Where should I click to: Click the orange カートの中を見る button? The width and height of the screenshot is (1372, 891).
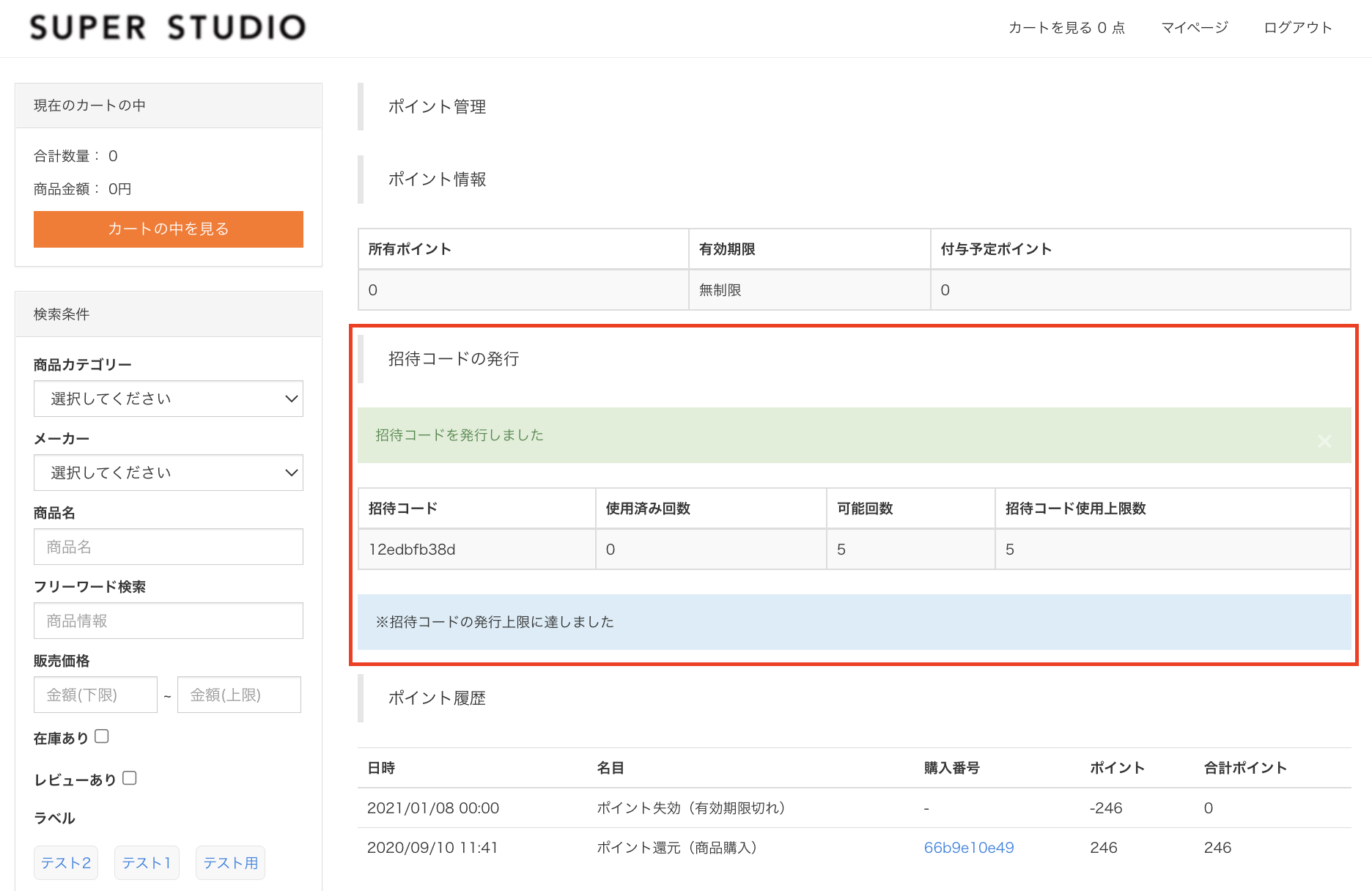(x=169, y=229)
